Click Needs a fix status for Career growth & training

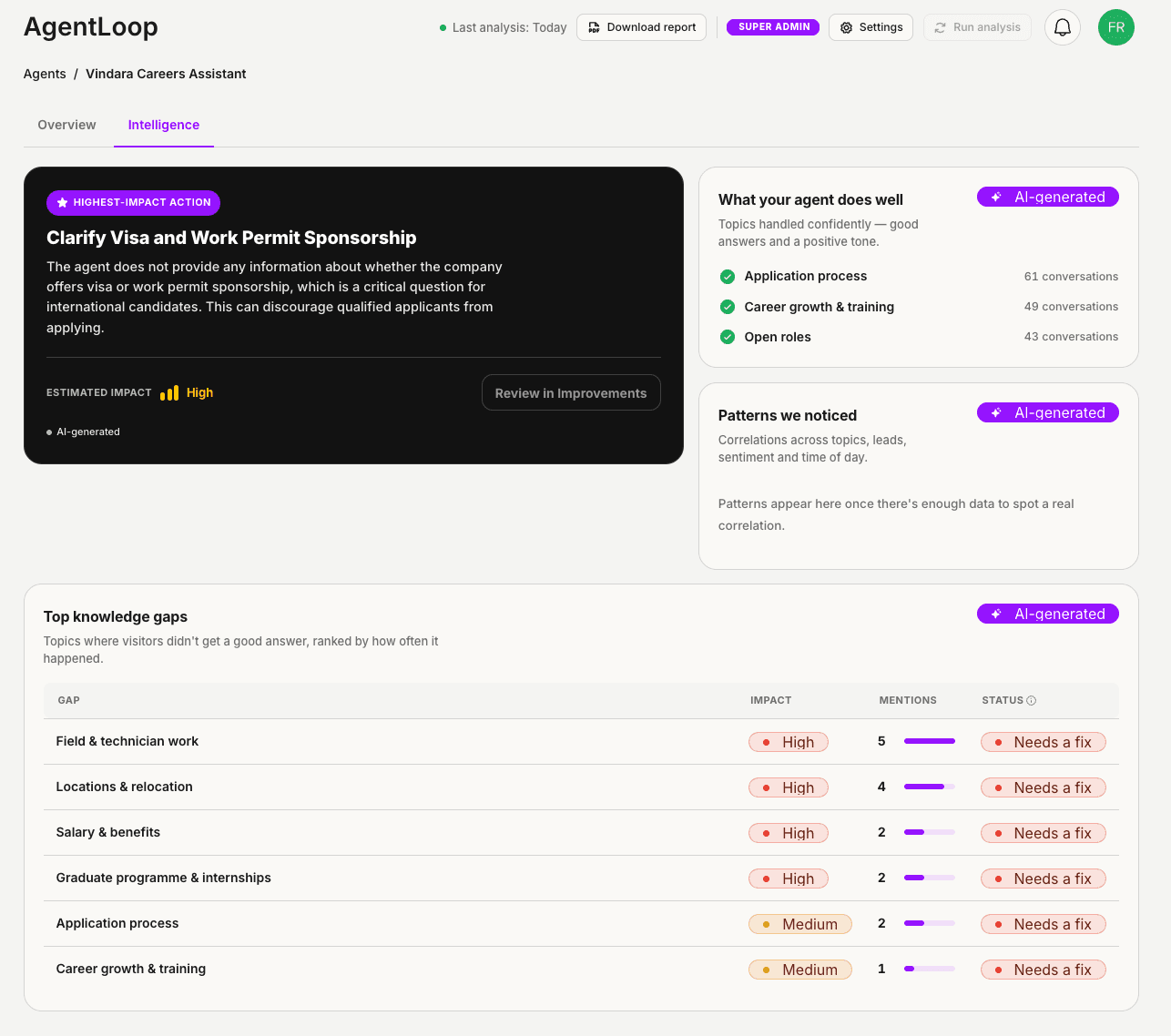[1044, 970]
